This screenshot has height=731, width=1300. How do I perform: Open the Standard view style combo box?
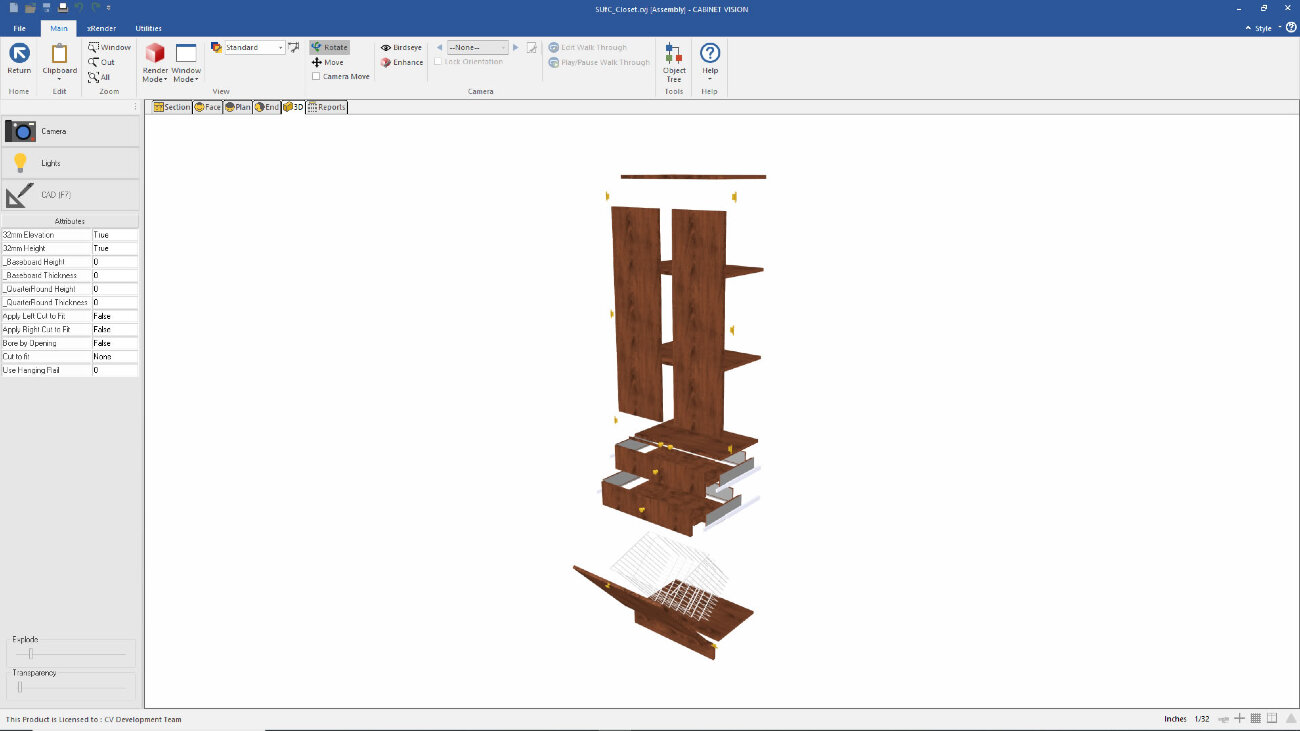248,47
